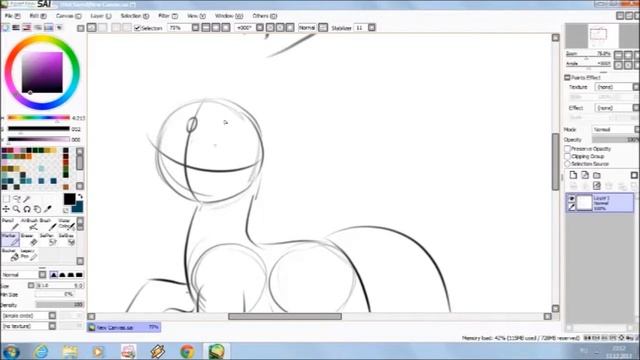
Task: Click the vertical canvas scrollbar thumb
Action: click(x=556, y=162)
